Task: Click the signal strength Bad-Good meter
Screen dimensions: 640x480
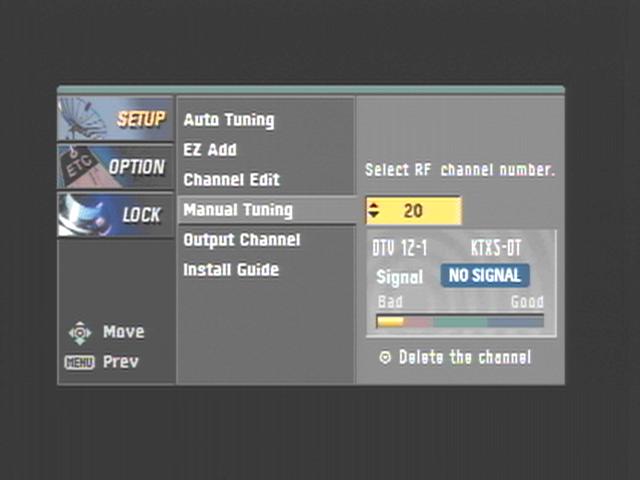Action: (460, 321)
